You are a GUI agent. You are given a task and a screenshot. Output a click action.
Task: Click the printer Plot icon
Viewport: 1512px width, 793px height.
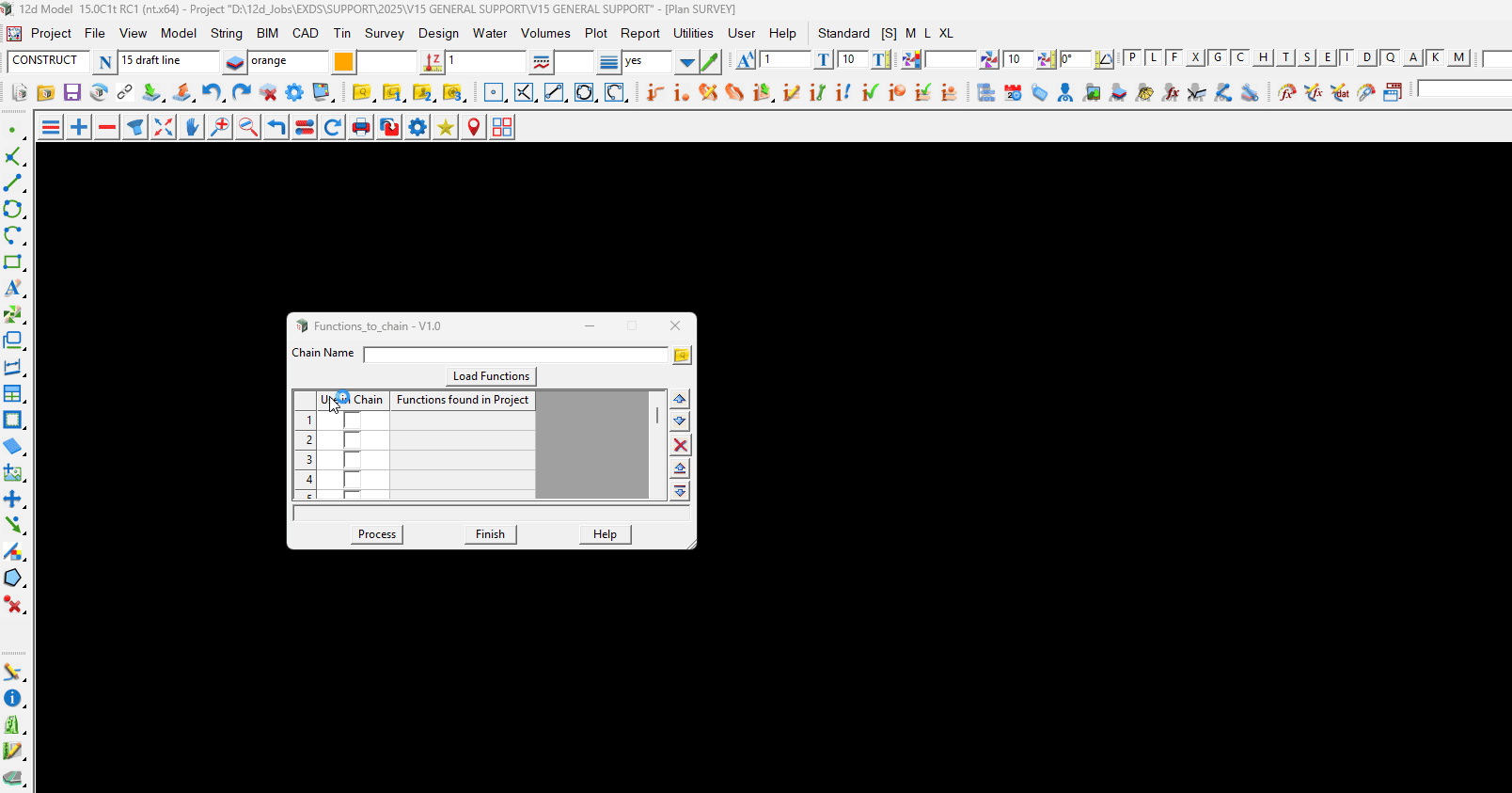[361, 127]
